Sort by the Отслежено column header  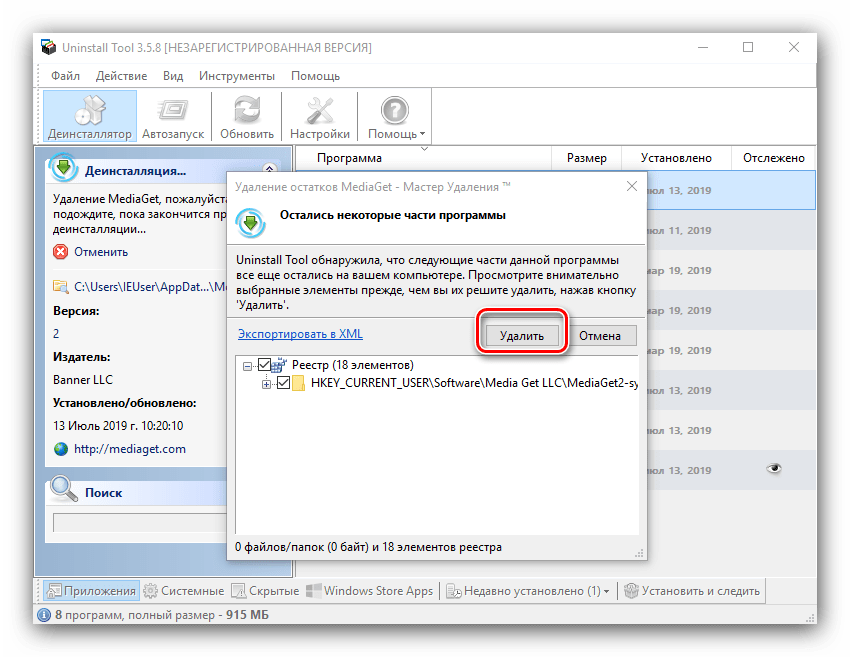(774, 158)
